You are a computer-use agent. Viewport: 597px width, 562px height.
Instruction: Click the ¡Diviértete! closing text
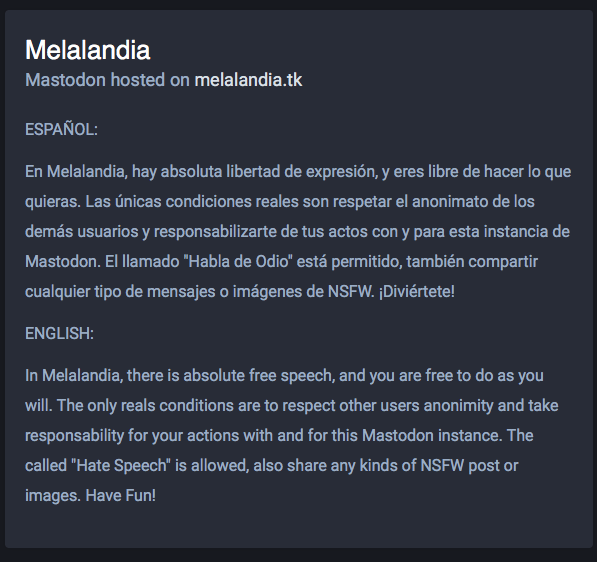pos(417,292)
